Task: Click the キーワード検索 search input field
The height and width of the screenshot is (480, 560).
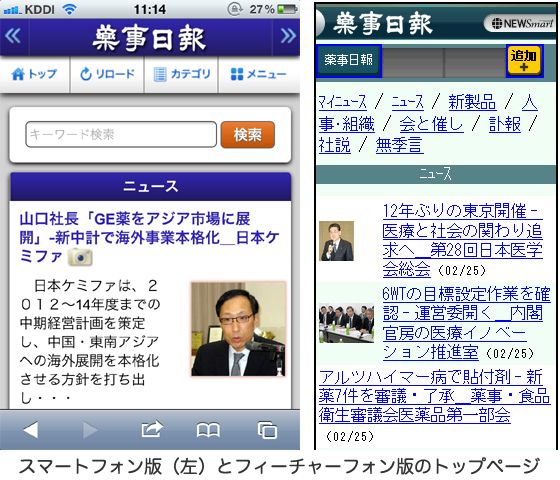Action: tap(121, 135)
